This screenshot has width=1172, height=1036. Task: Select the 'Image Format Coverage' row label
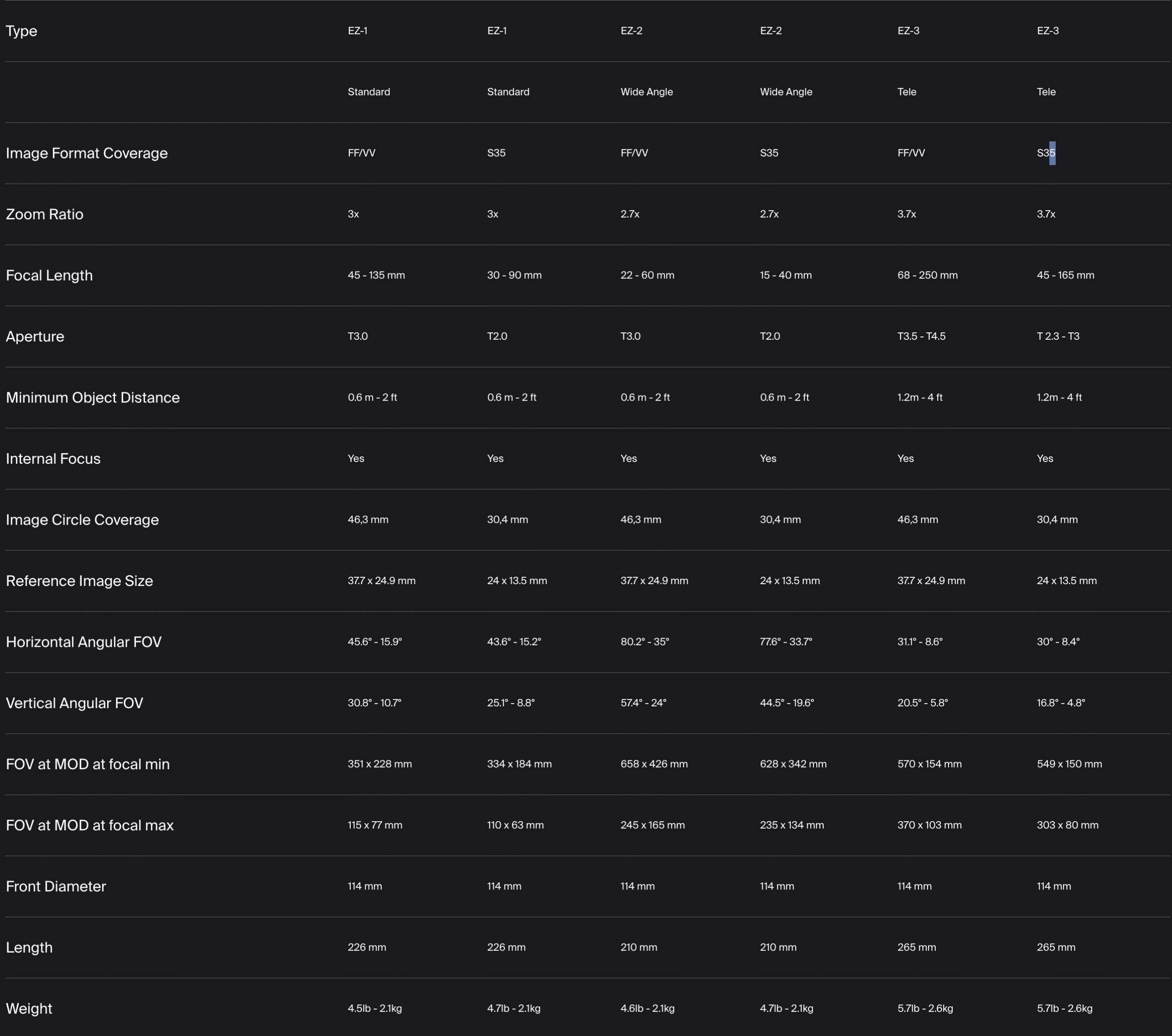tap(87, 153)
